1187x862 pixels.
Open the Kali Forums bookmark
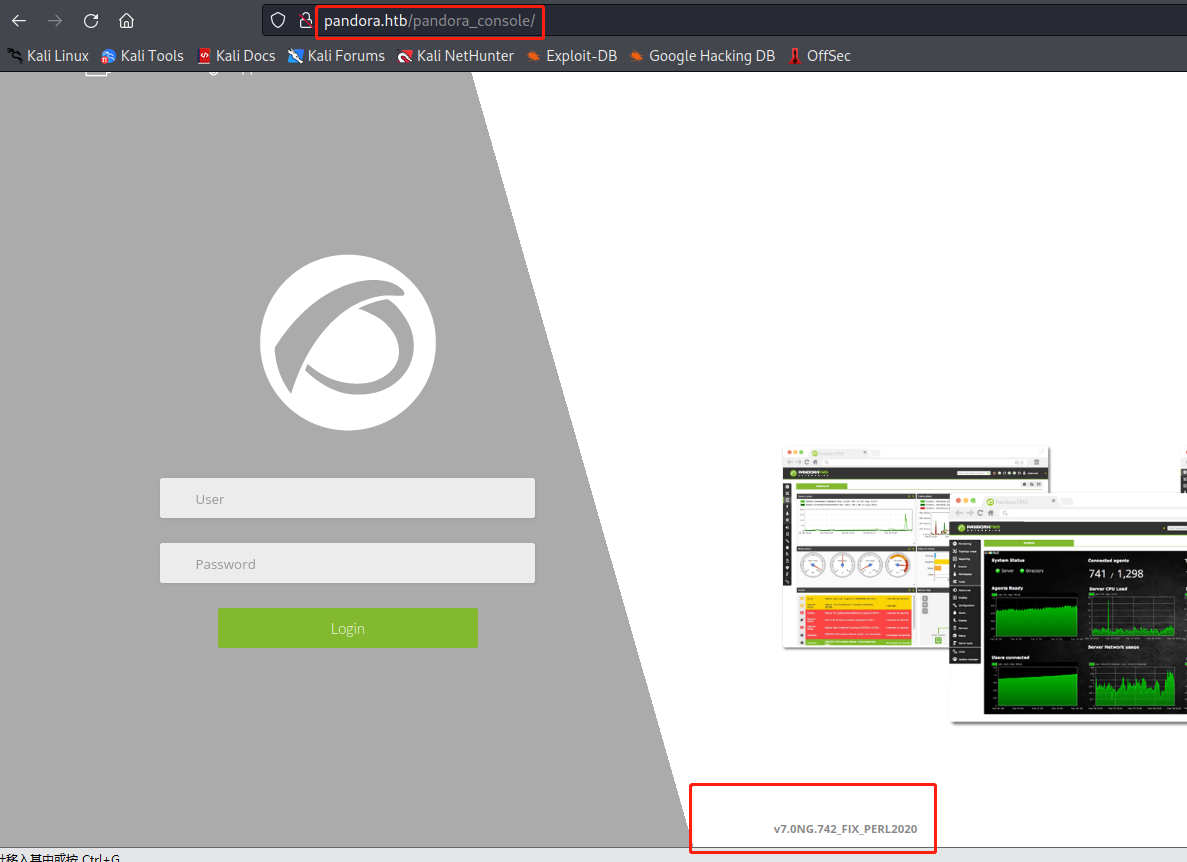pos(336,56)
